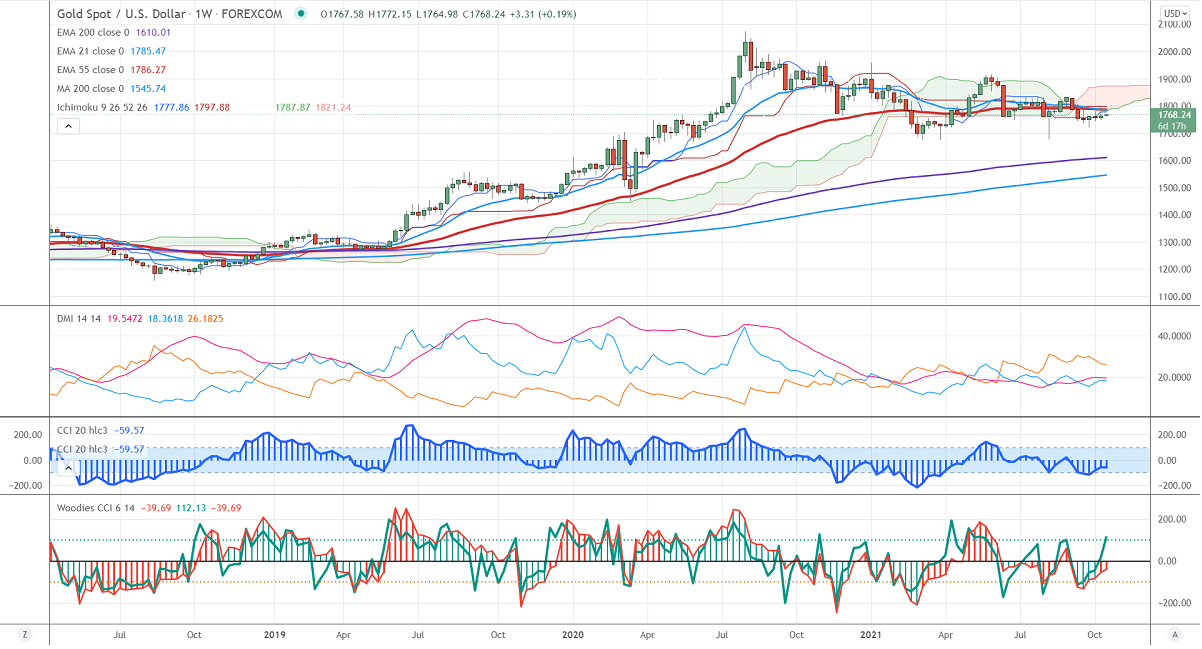Click the 2021 label on the time axis
Image resolution: width=1202 pixels, height=649 pixels.
(x=870, y=634)
